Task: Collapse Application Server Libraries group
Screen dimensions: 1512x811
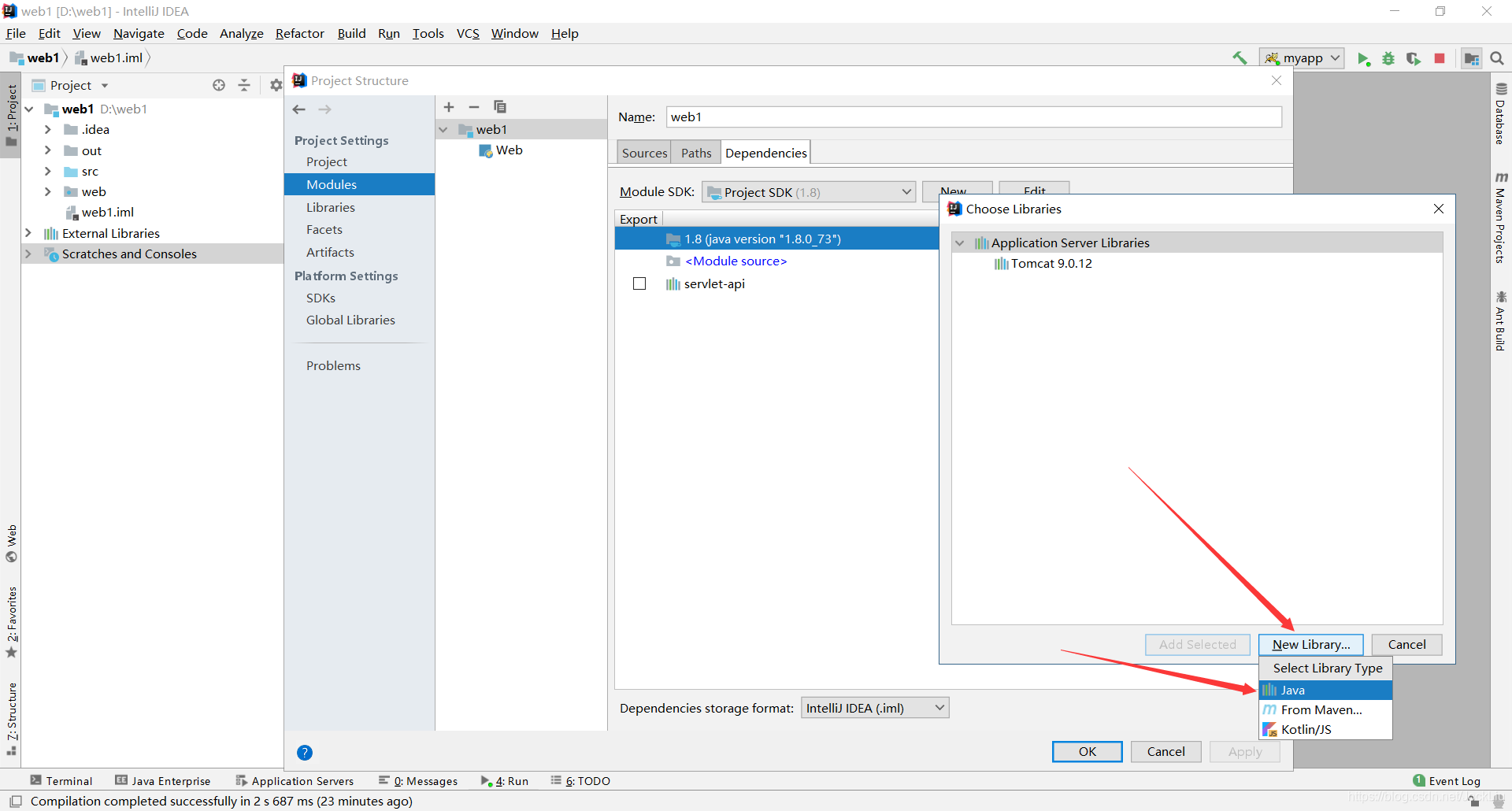Action: point(960,243)
